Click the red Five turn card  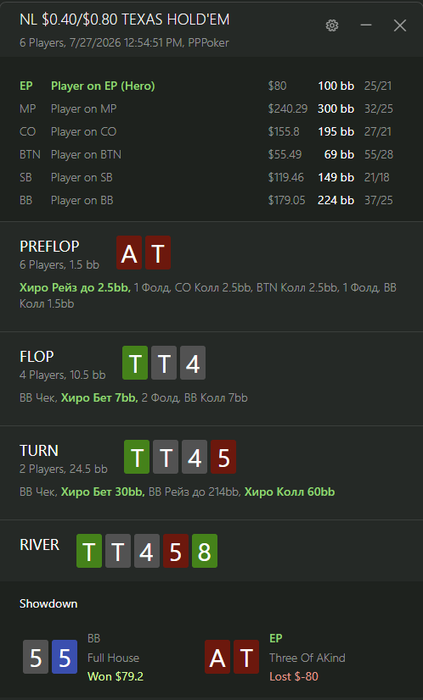pyautogui.click(x=224, y=457)
